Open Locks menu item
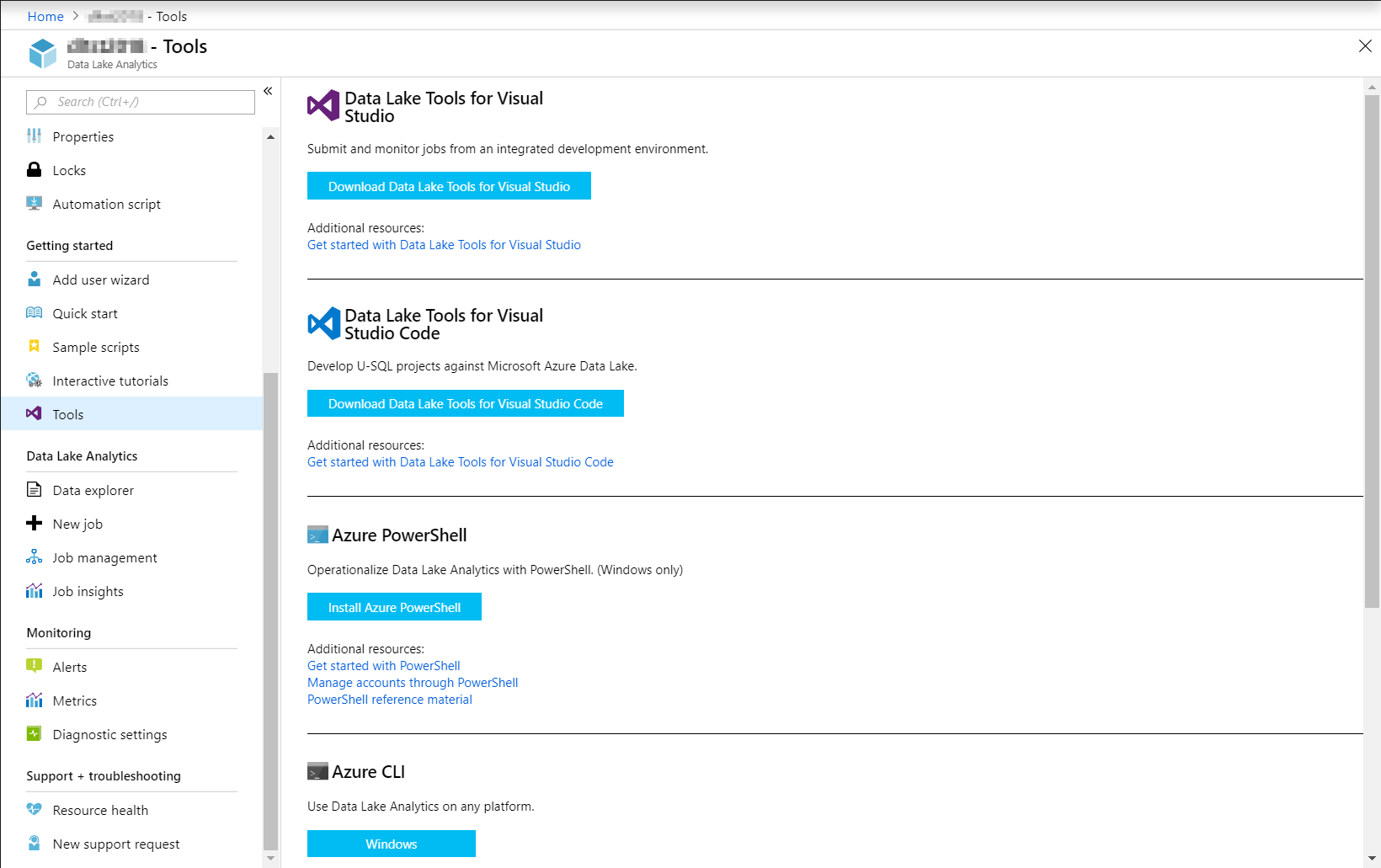 (x=132, y=170)
